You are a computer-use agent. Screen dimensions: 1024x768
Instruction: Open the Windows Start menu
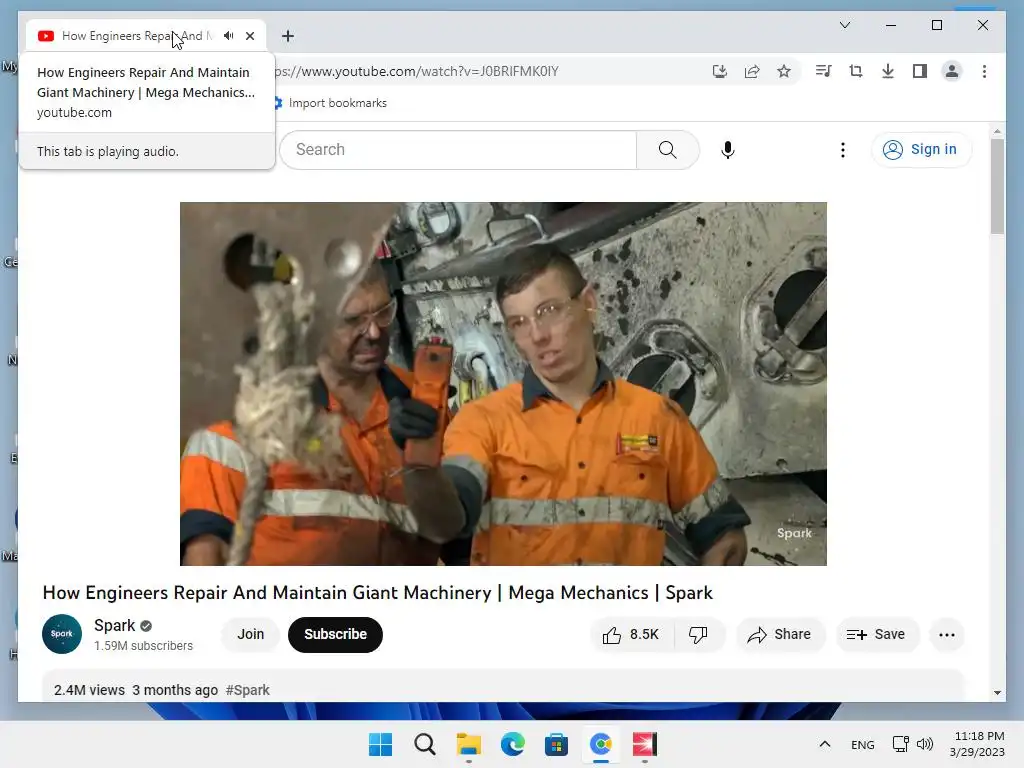[381, 744]
